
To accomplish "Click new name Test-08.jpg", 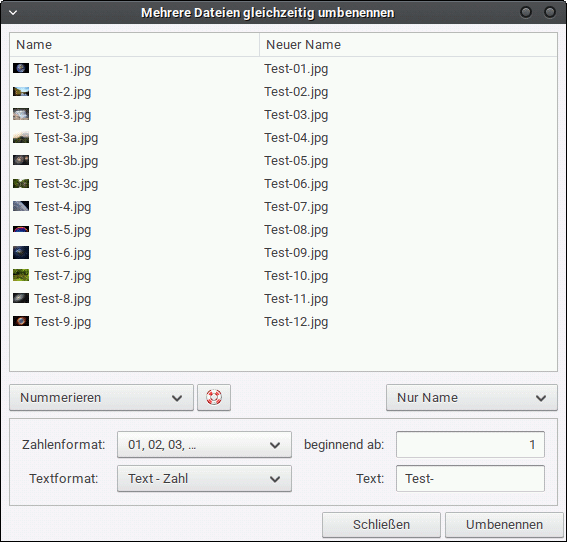I will (x=296, y=230).
